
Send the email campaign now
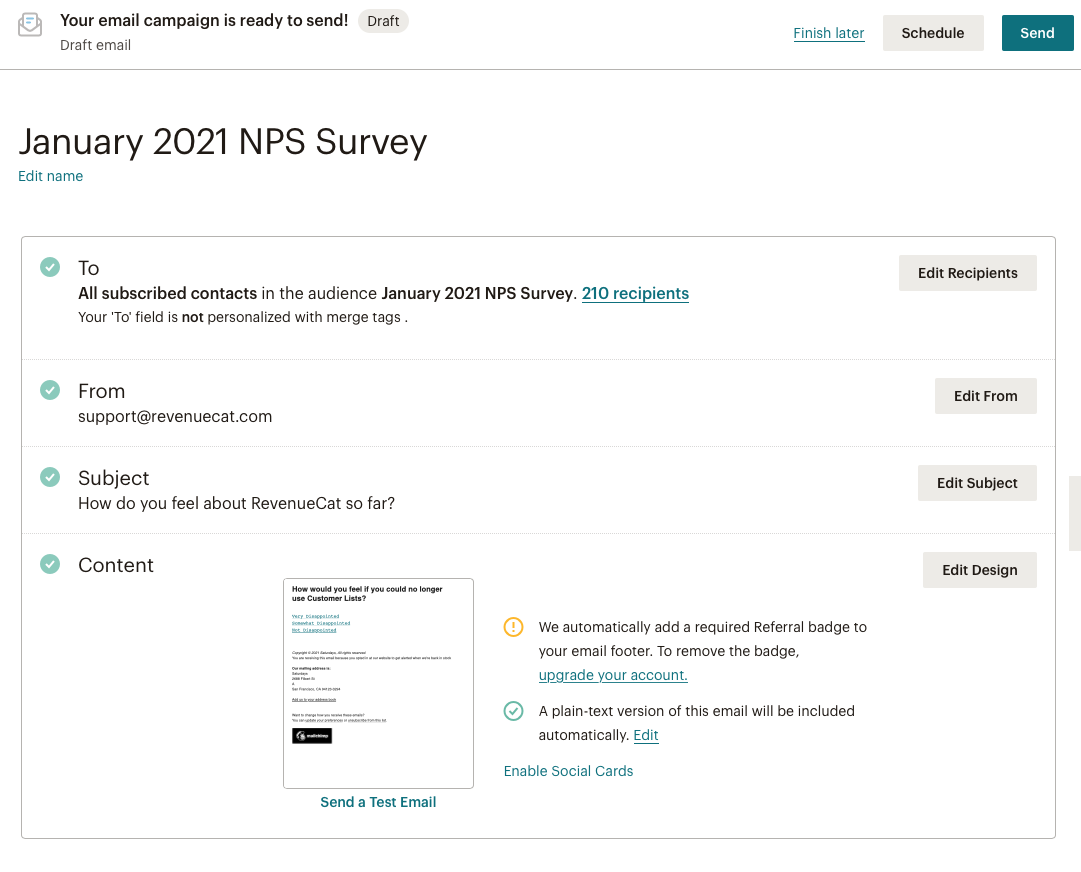1037,33
